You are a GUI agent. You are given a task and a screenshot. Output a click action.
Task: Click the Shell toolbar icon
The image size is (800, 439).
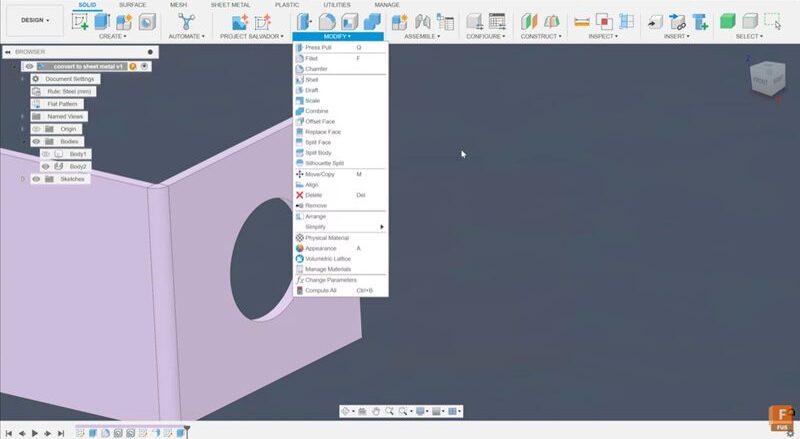[349, 21]
